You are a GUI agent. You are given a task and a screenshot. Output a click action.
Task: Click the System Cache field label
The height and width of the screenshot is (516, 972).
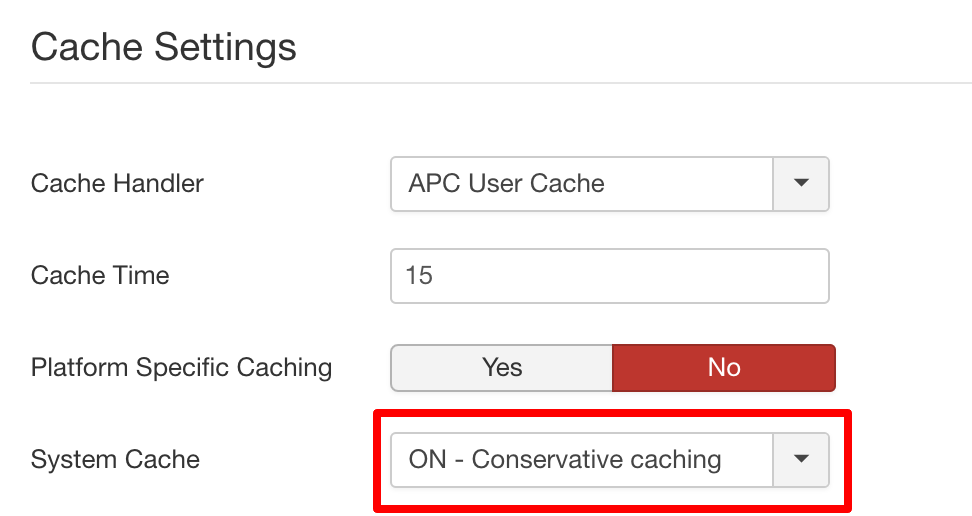[x=115, y=460]
